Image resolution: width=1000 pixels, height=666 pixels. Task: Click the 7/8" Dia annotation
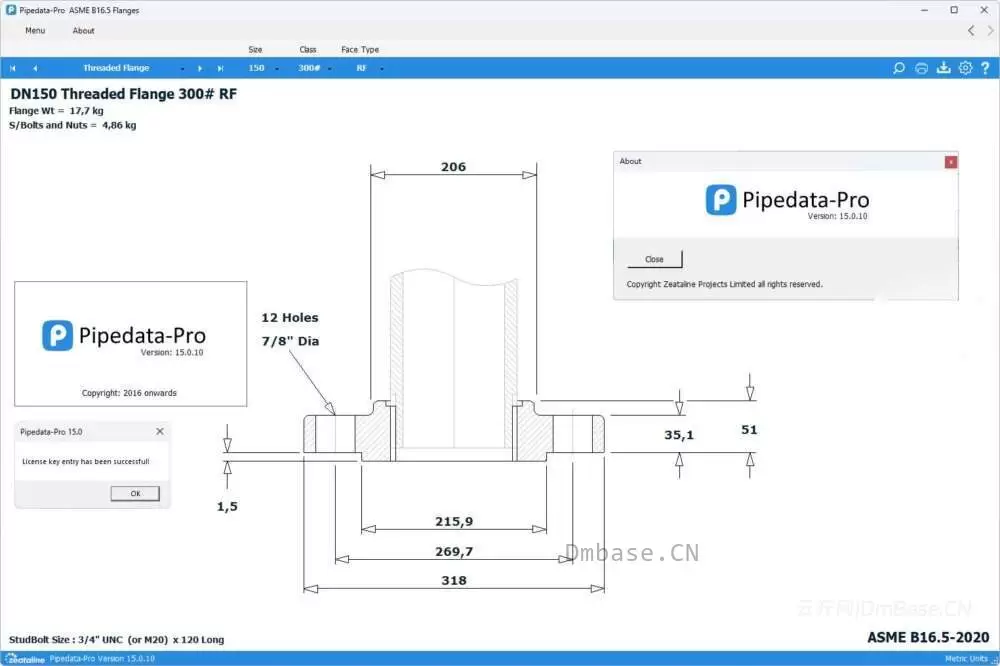click(290, 341)
